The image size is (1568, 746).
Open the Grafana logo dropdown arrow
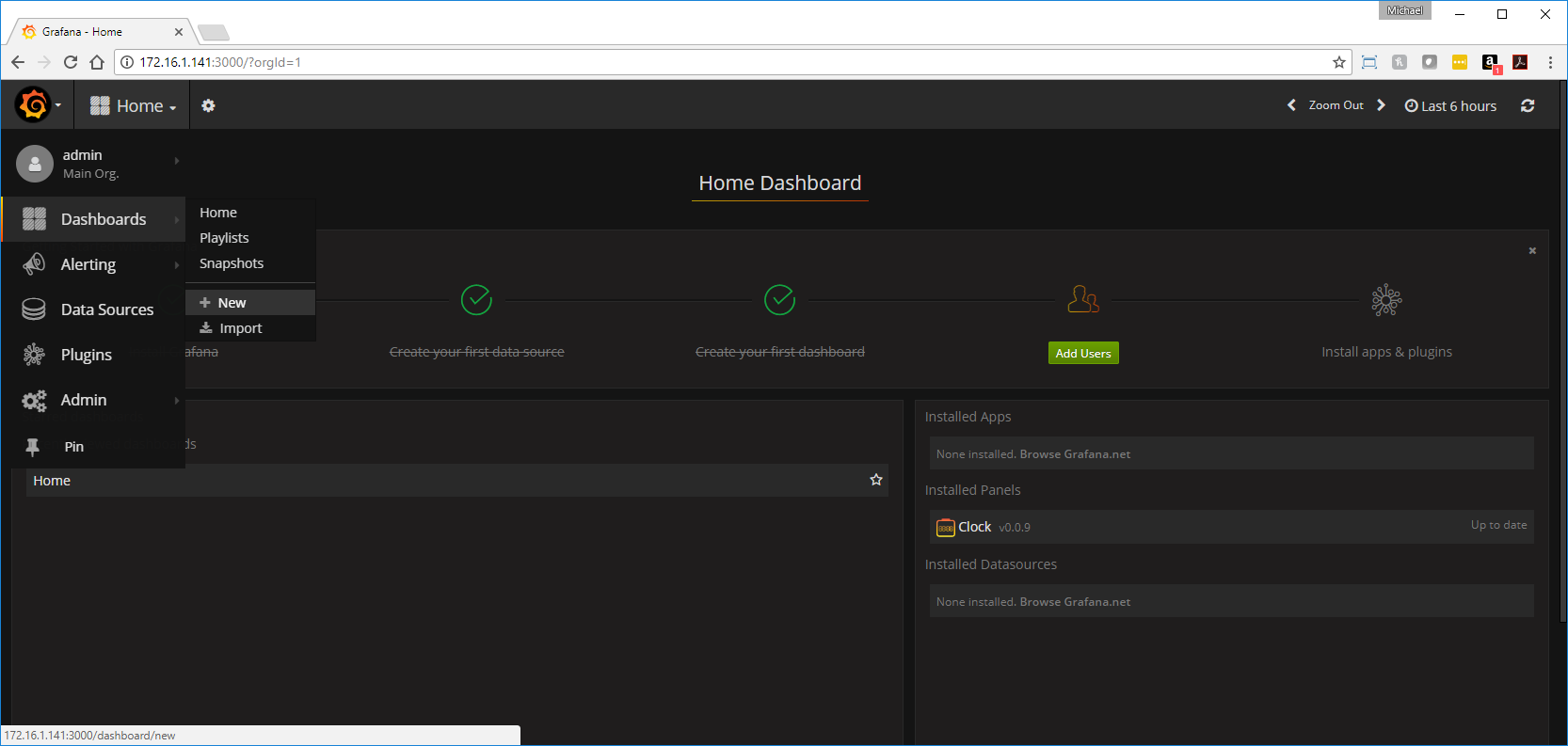(58, 105)
